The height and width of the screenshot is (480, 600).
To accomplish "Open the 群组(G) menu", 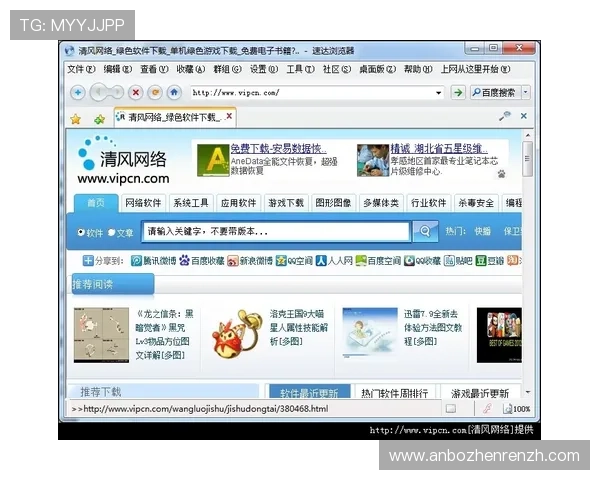I will [227, 69].
